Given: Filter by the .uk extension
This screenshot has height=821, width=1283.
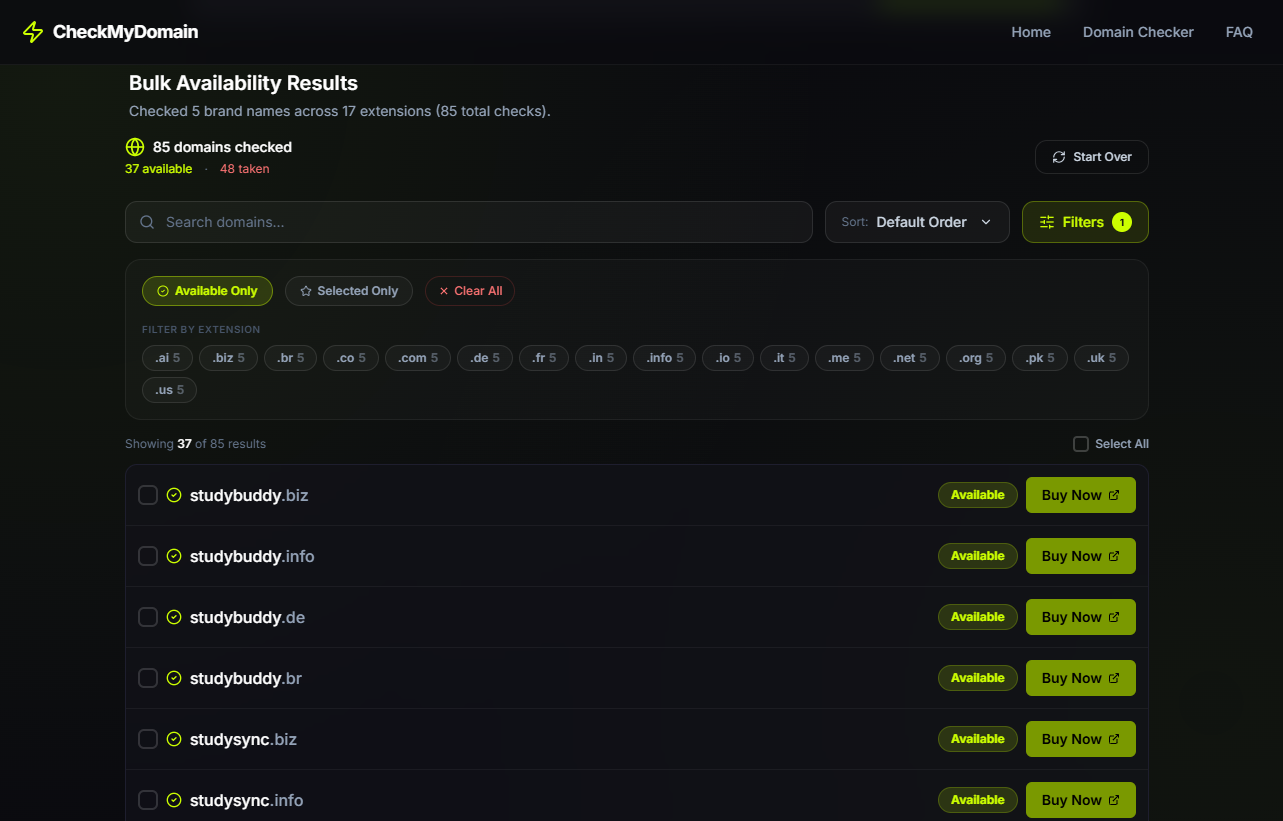Looking at the screenshot, I should [x=1101, y=358].
